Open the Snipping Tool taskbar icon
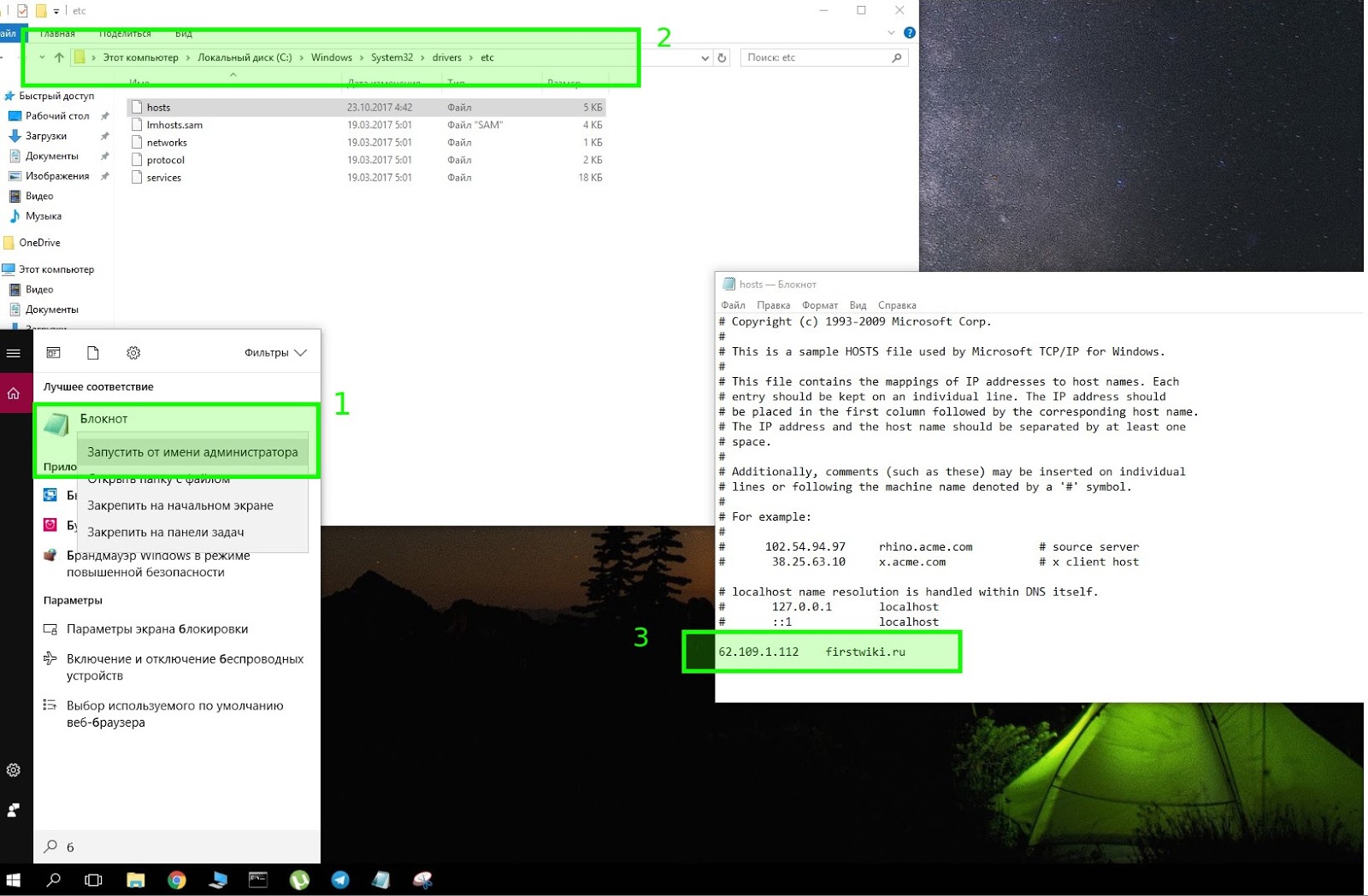Screen dimensions: 1368x896 pos(422,880)
